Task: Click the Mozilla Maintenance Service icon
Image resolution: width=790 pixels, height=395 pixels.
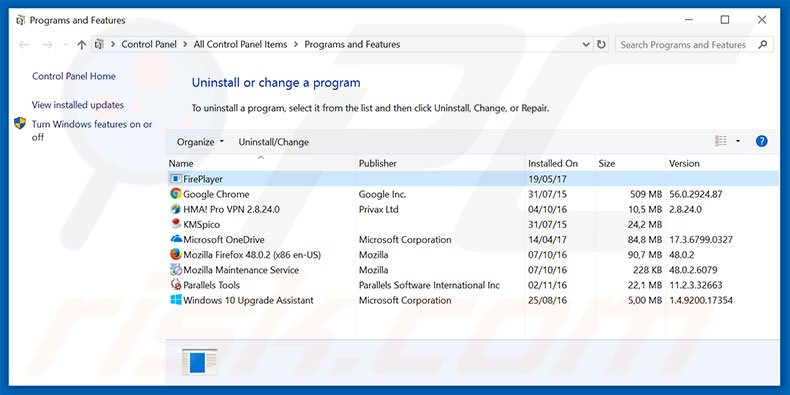Action: tap(175, 270)
